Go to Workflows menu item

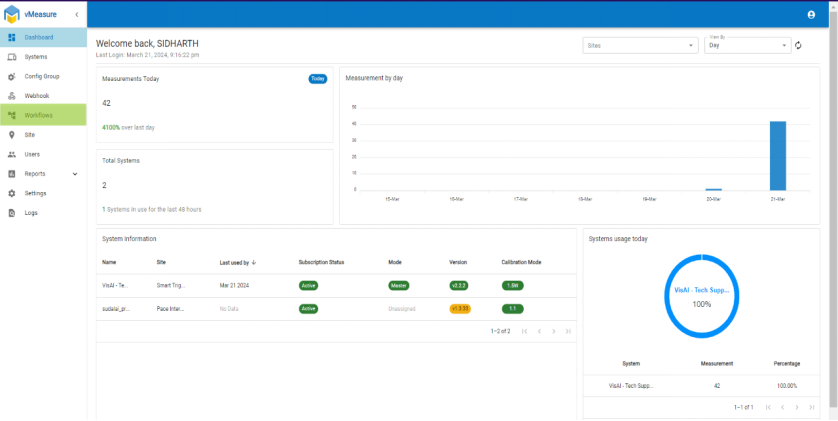click(x=43, y=115)
